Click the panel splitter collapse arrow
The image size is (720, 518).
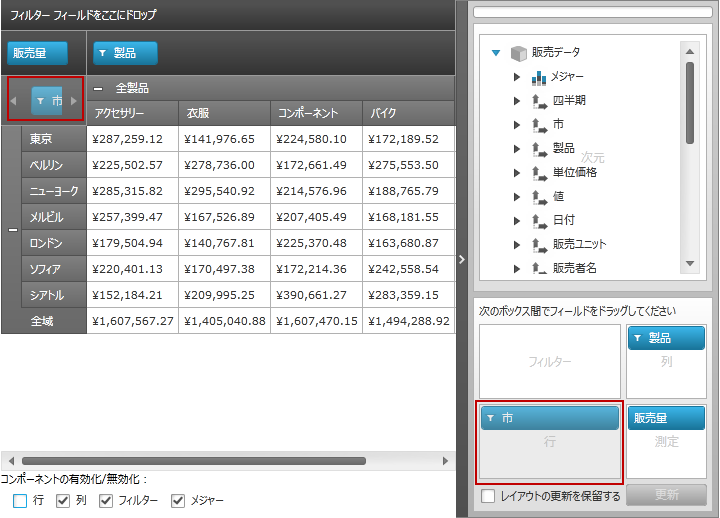coord(461,259)
